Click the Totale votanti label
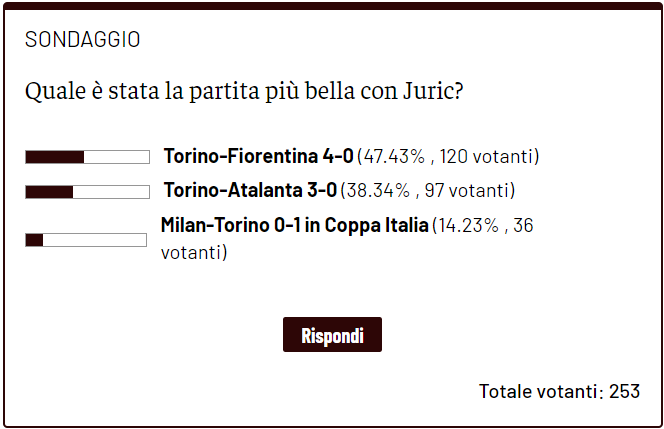This screenshot has height=429, width=664. point(541,391)
